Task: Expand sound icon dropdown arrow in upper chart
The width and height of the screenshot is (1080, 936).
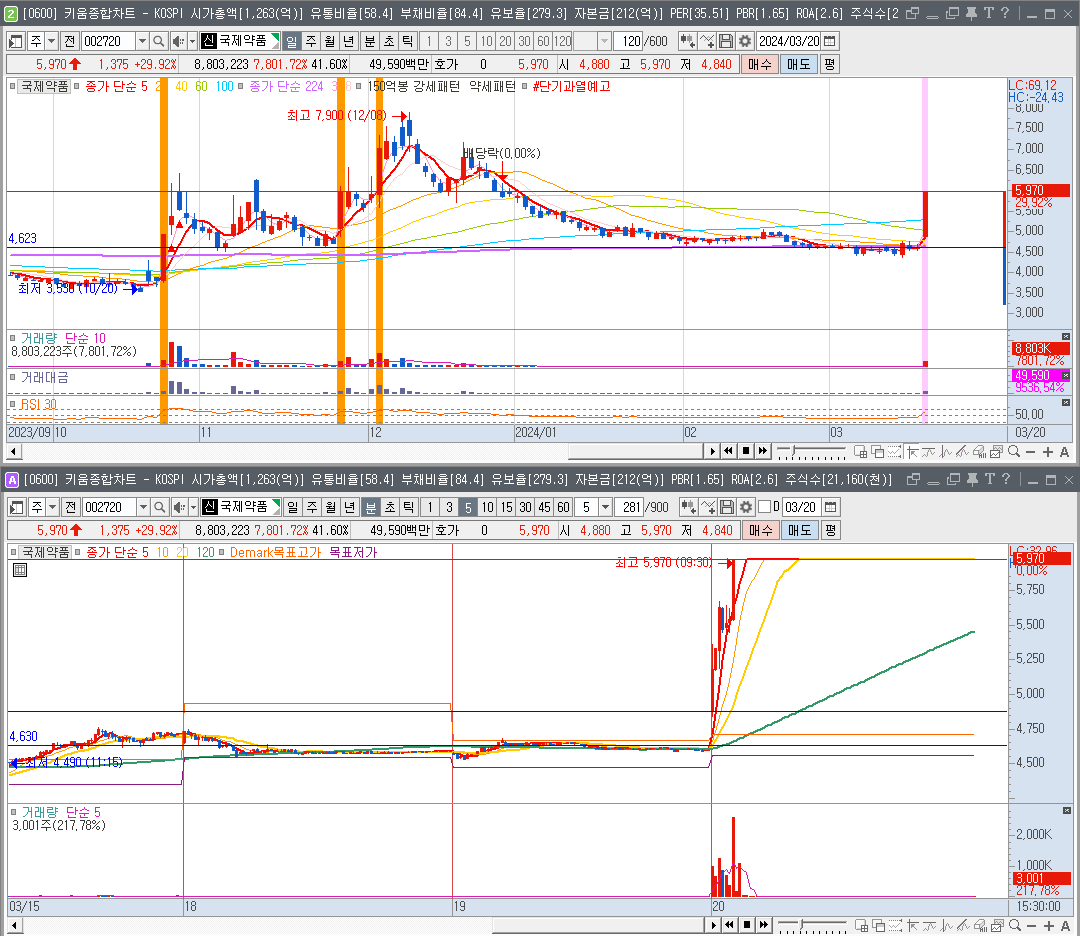Action: (x=193, y=41)
